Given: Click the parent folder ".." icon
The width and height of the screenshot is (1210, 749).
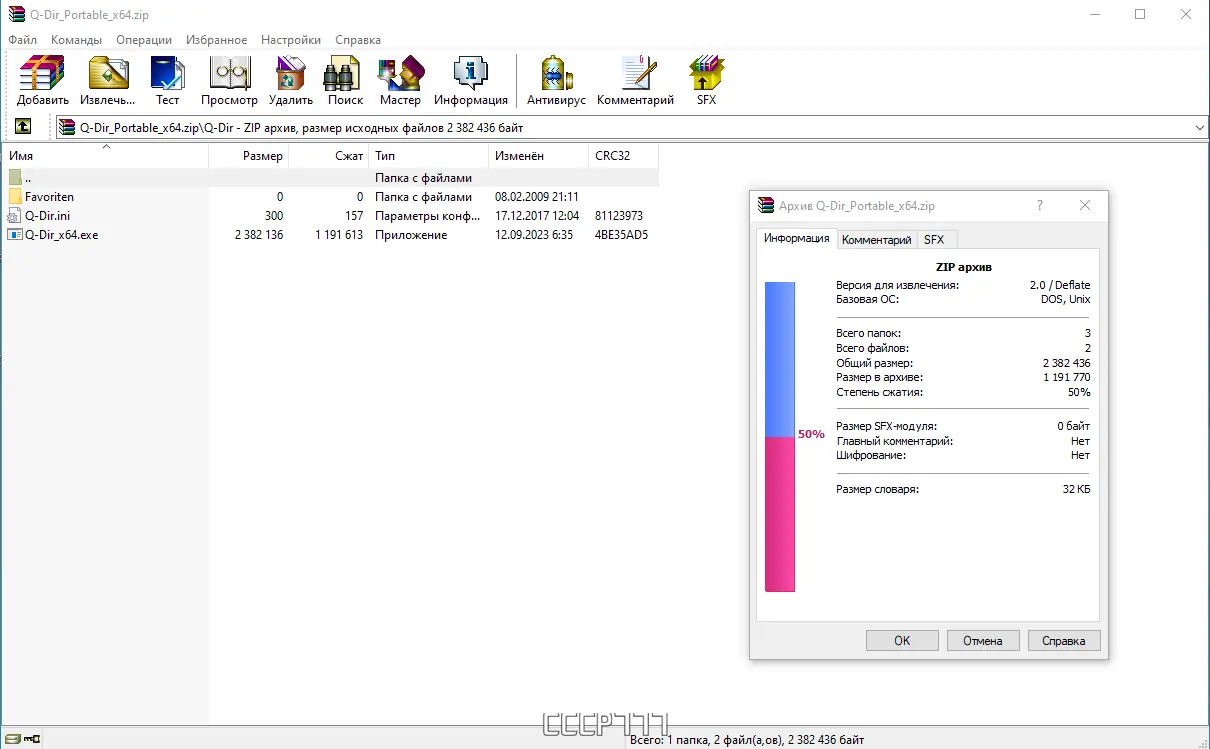Looking at the screenshot, I should coord(15,178).
